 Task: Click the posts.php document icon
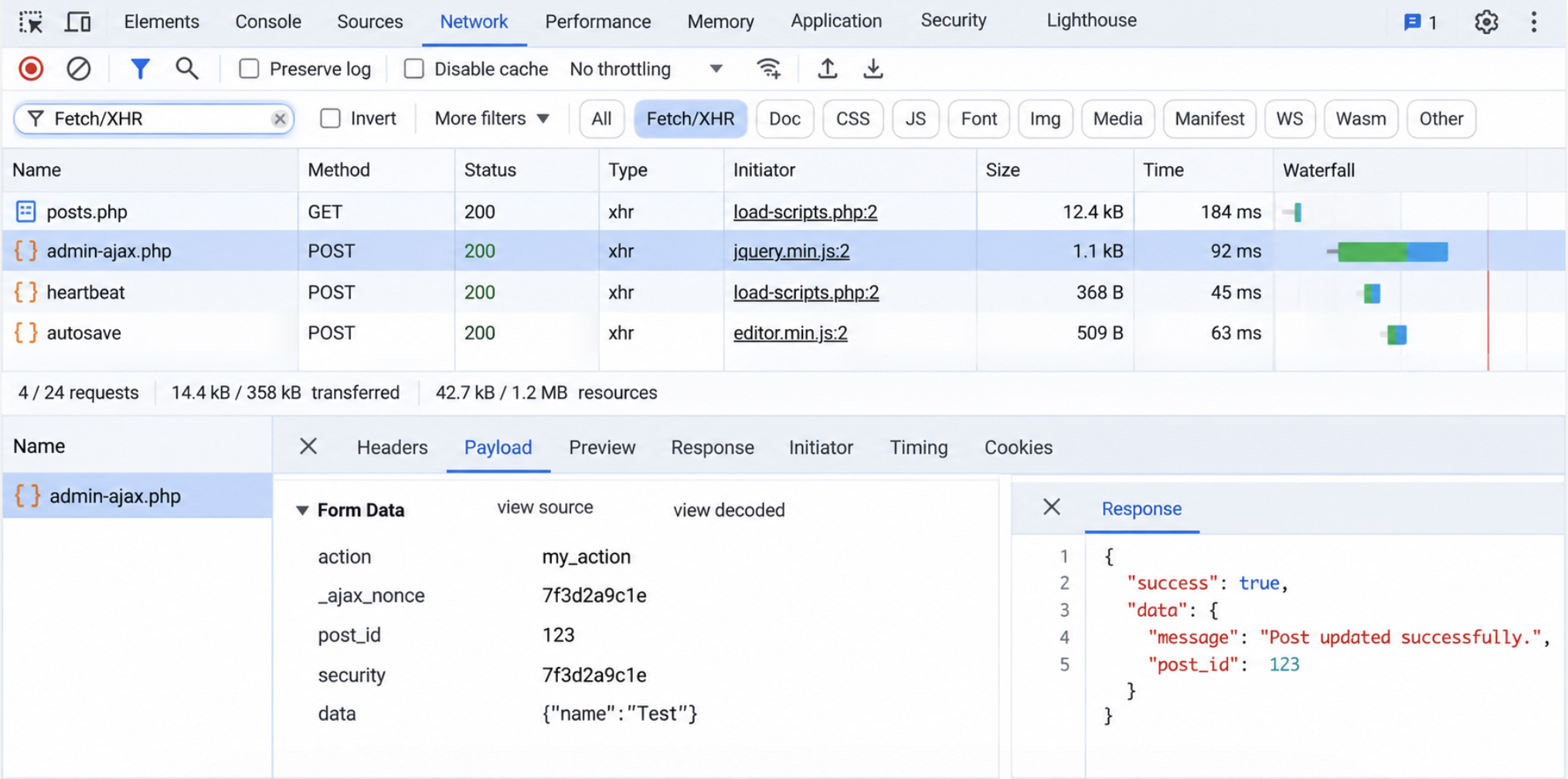pyautogui.click(x=26, y=212)
